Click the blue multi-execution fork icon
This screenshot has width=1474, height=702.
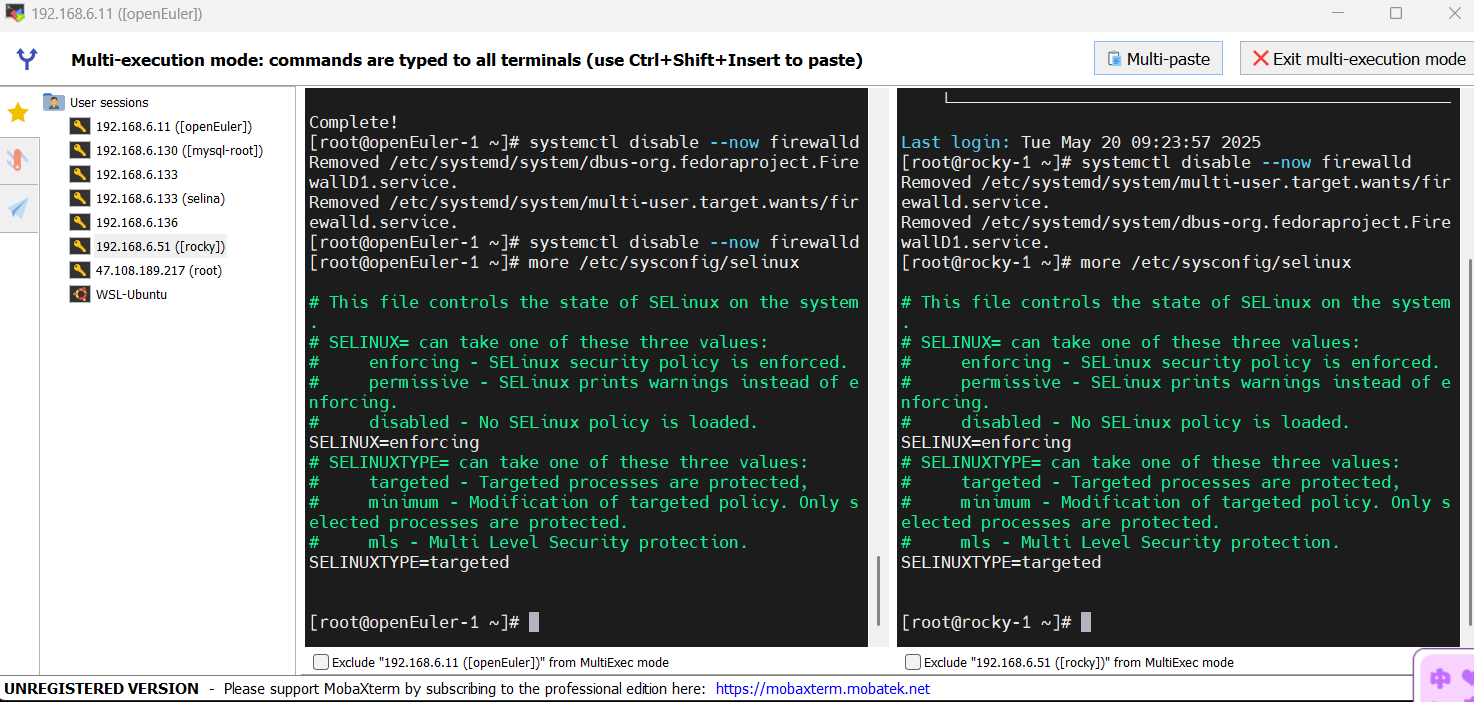click(27, 59)
